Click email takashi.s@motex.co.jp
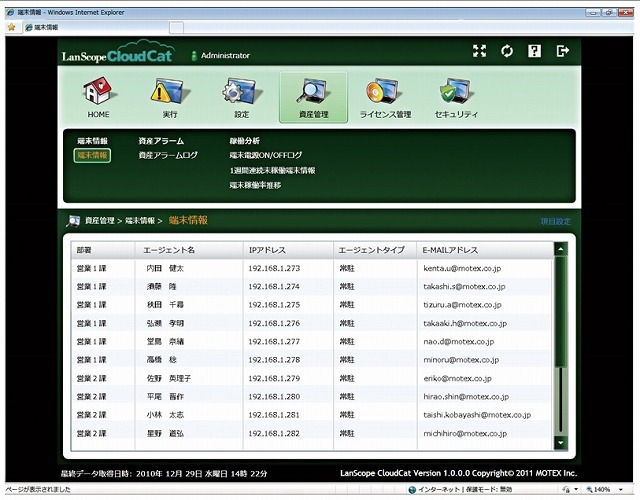Image resolution: width=640 pixels, height=500 pixels. 464,287
